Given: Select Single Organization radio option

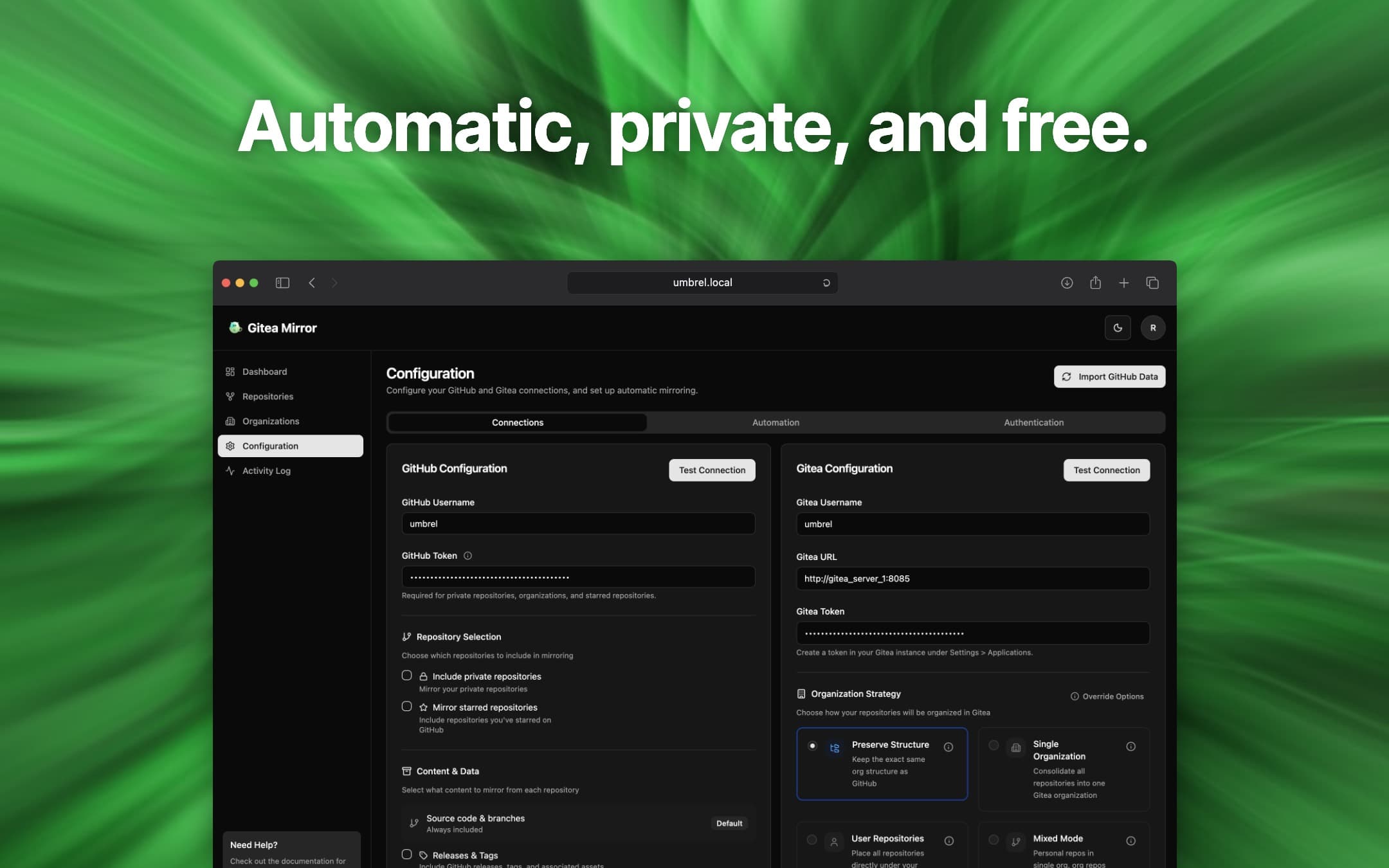Looking at the screenshot, I should pyautogui.click(x=994, y=745).
